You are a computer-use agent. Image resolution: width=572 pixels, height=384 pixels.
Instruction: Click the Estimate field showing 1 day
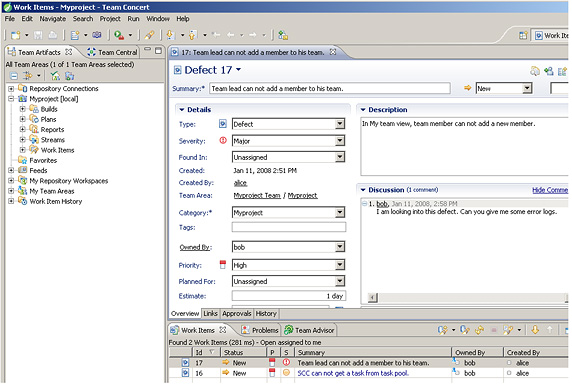point(289,296)
